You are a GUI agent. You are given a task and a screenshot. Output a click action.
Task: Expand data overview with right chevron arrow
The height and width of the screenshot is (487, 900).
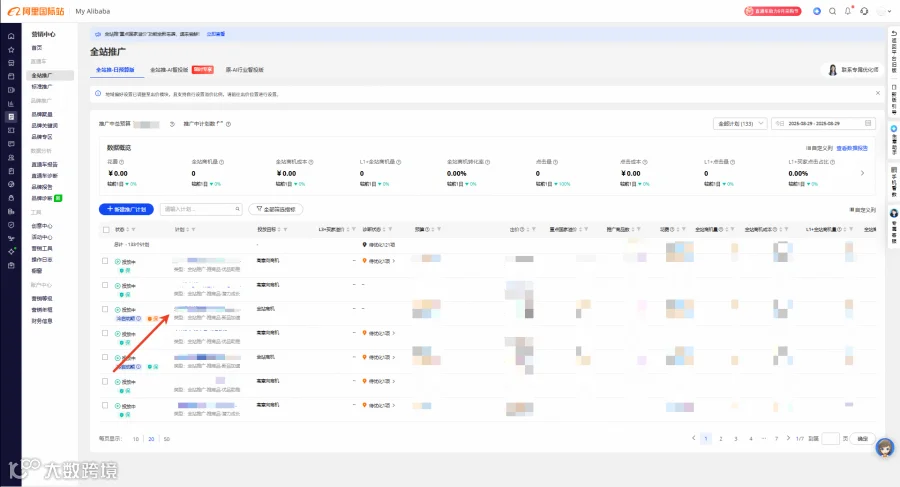coord(862,173)
